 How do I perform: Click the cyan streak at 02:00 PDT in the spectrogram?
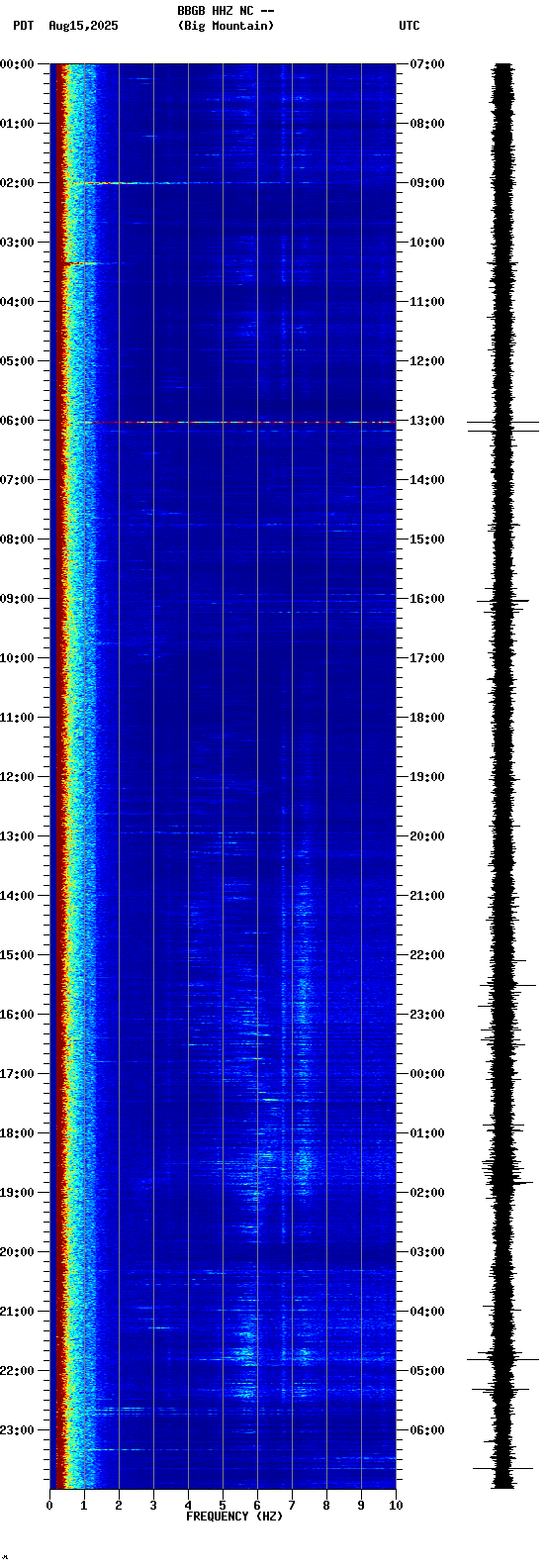point(134,183)
